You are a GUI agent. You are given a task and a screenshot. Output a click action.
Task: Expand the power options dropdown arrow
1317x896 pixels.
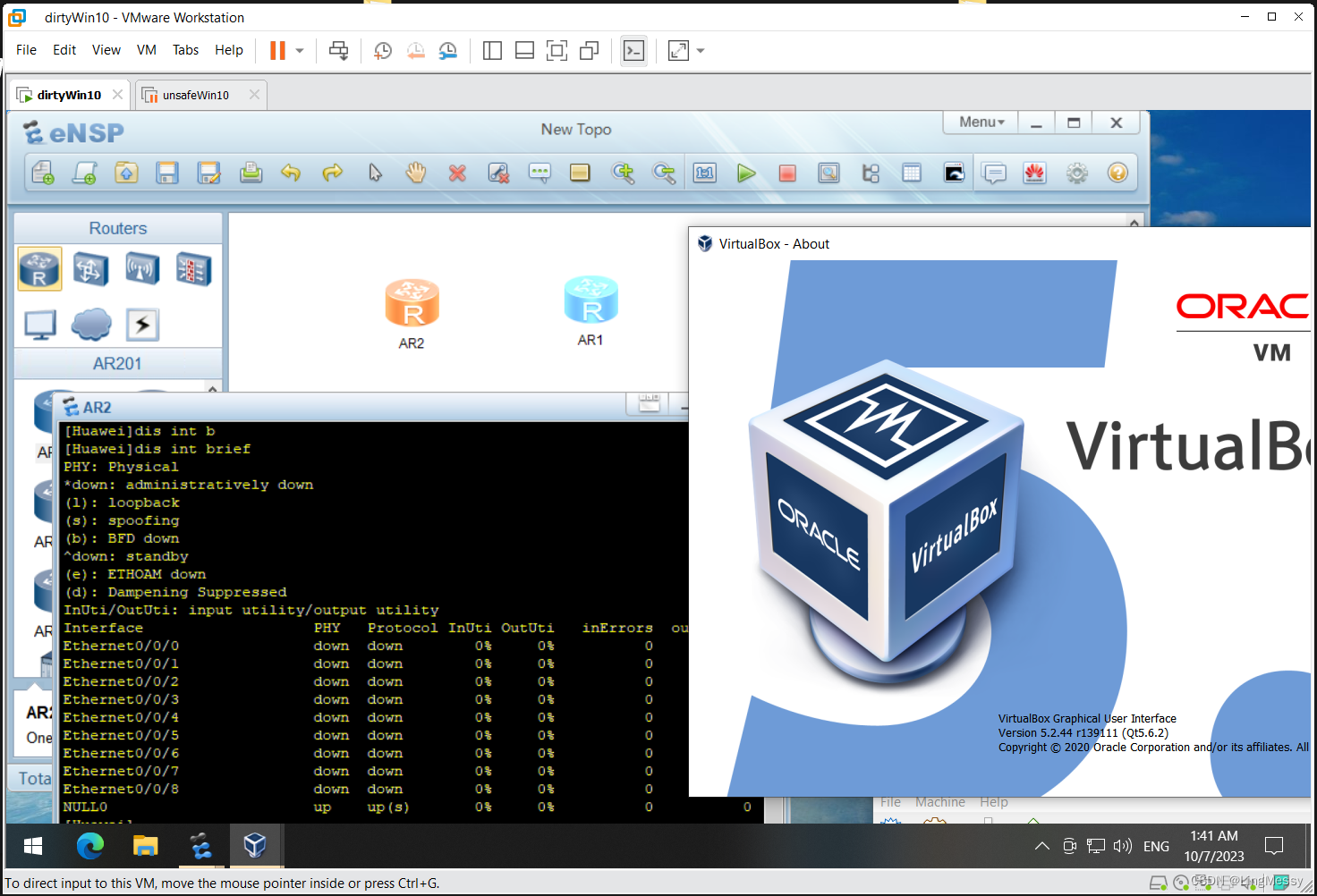coord(300,51)
